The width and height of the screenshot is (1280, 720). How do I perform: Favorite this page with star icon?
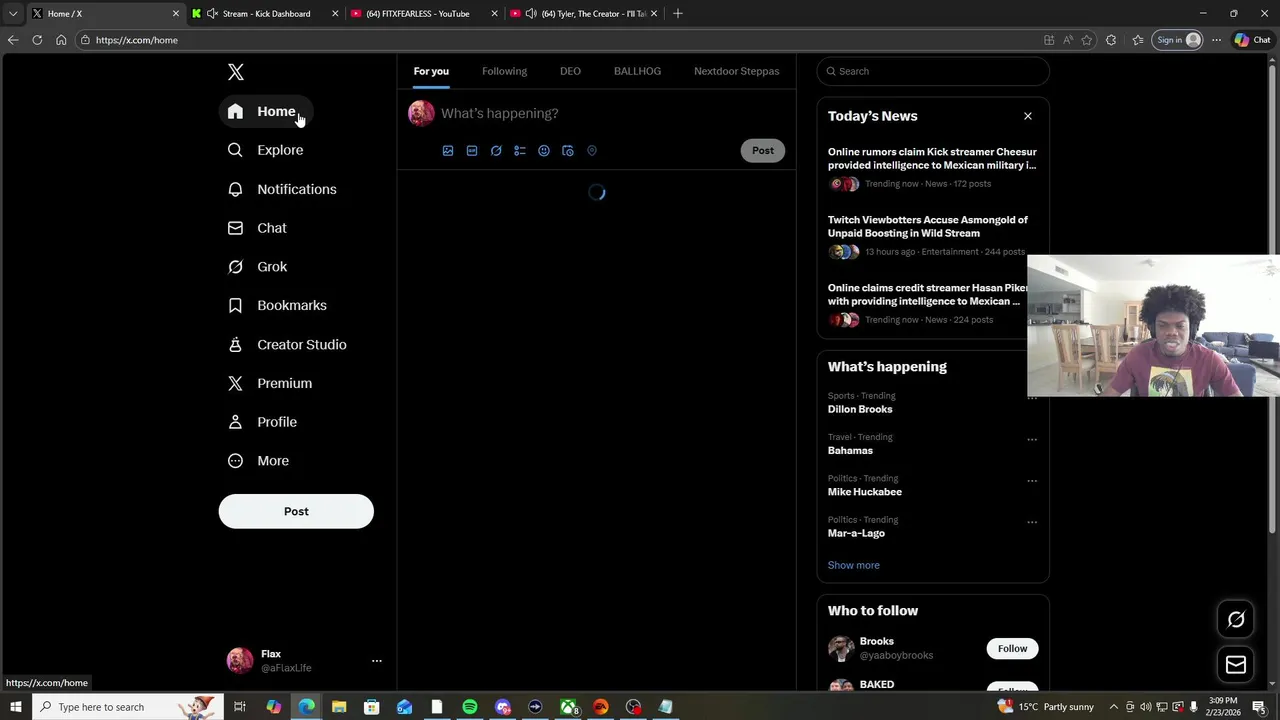point(1087,40)
